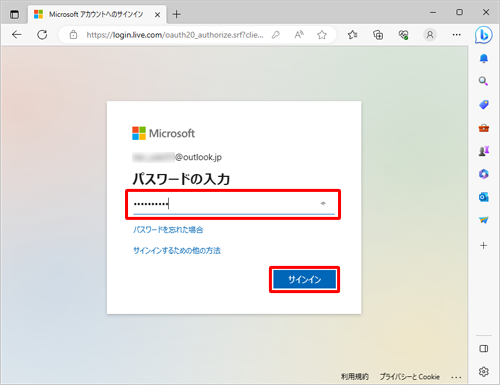This screenshot has width=500, height=385.
Task: Open Settings and more menu
Action: (x=456, y=35)
